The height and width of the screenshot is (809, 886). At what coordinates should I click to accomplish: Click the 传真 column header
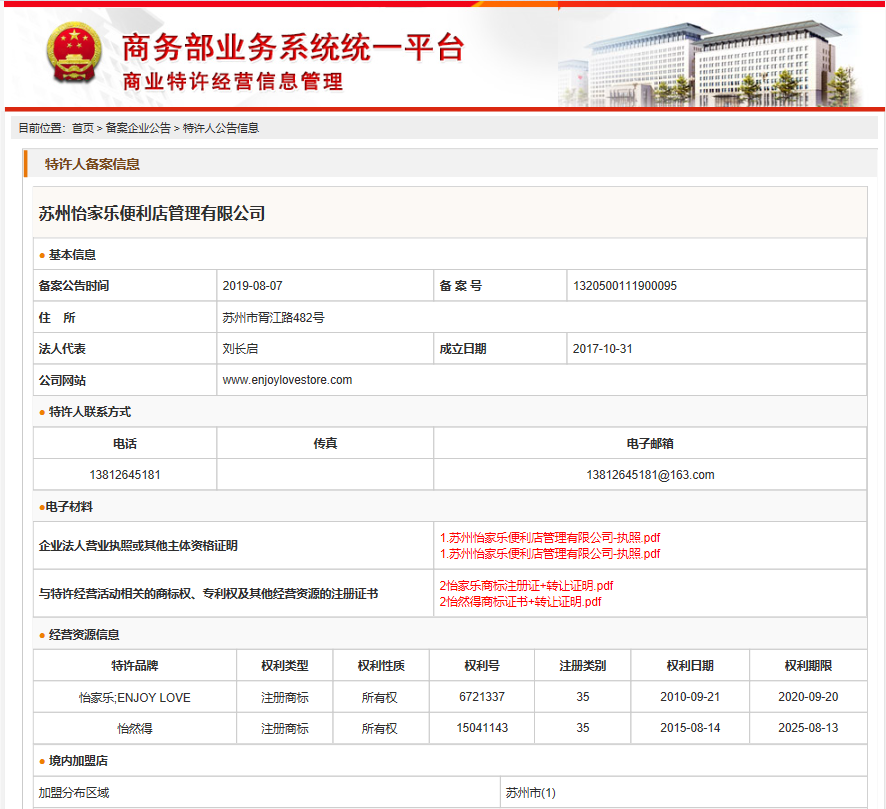coord(325,443)
